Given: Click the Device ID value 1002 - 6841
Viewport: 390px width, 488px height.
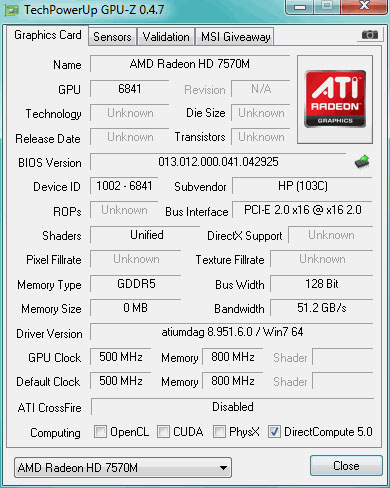Looking at the screenshot, I should coord(124,186).
